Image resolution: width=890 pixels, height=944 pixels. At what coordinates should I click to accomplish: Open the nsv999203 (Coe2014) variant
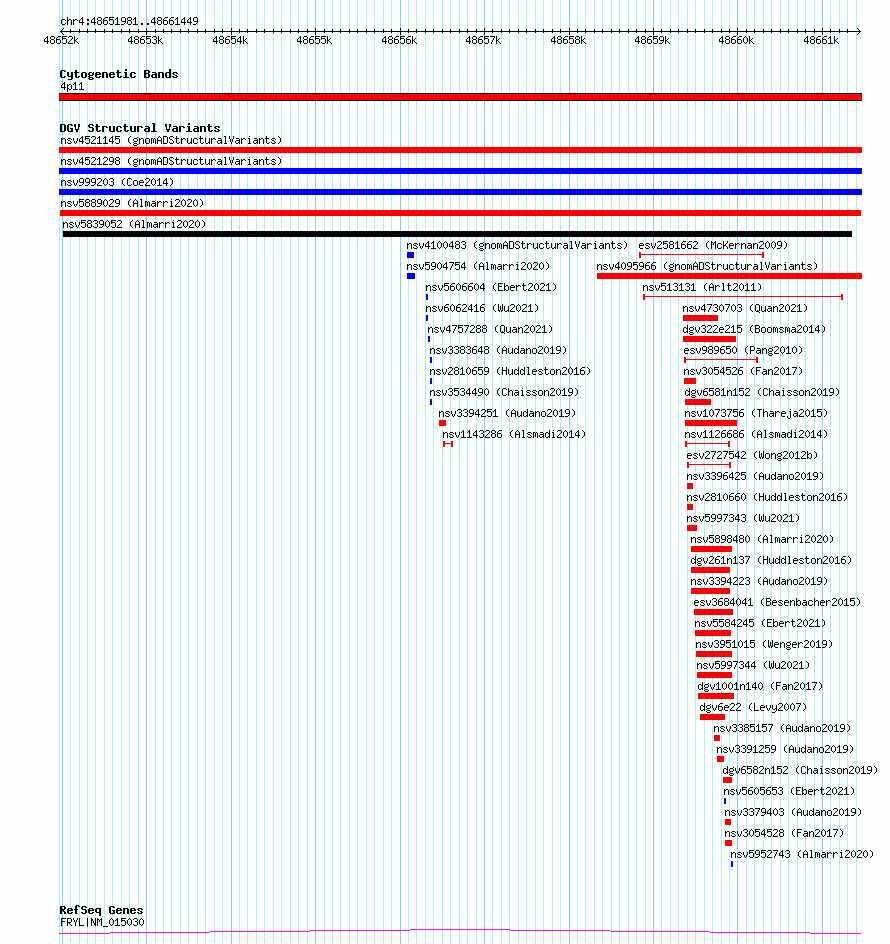[117, 182]
